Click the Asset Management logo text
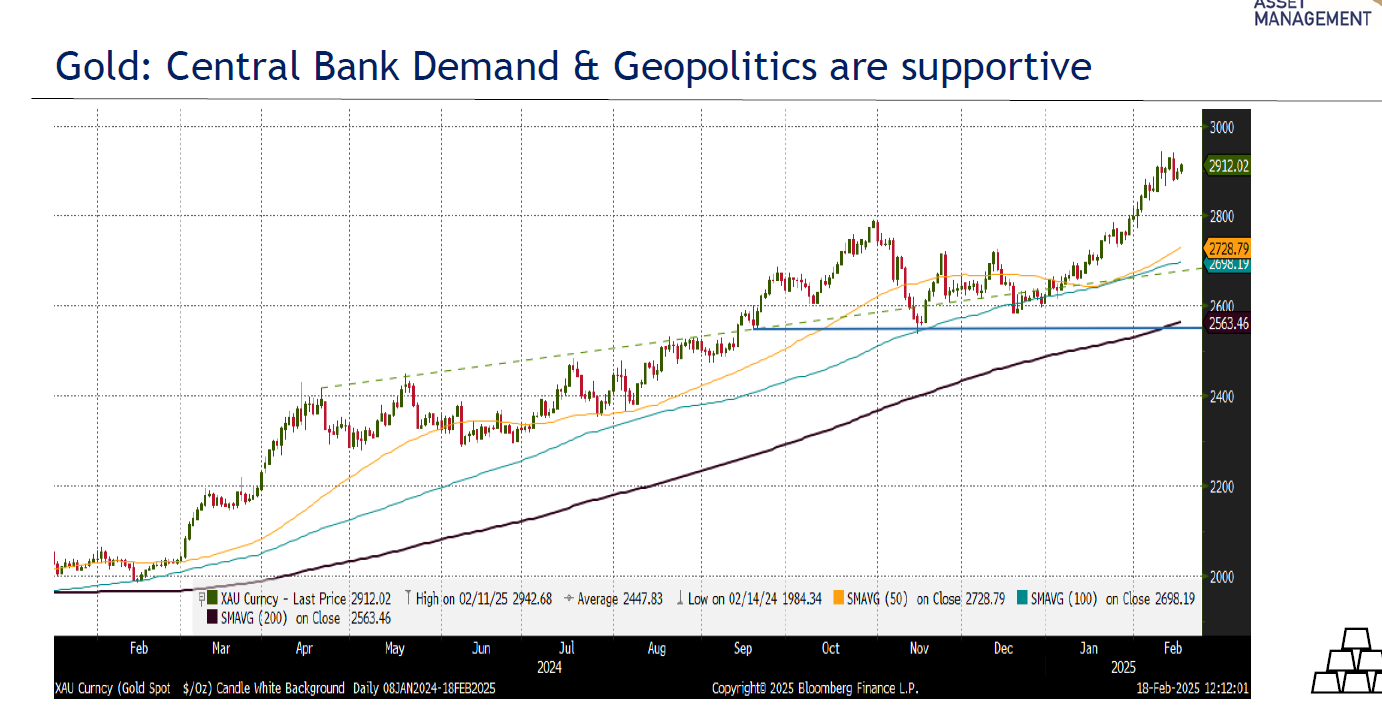Viewport: 1382px width, 724px height. 1312,14
